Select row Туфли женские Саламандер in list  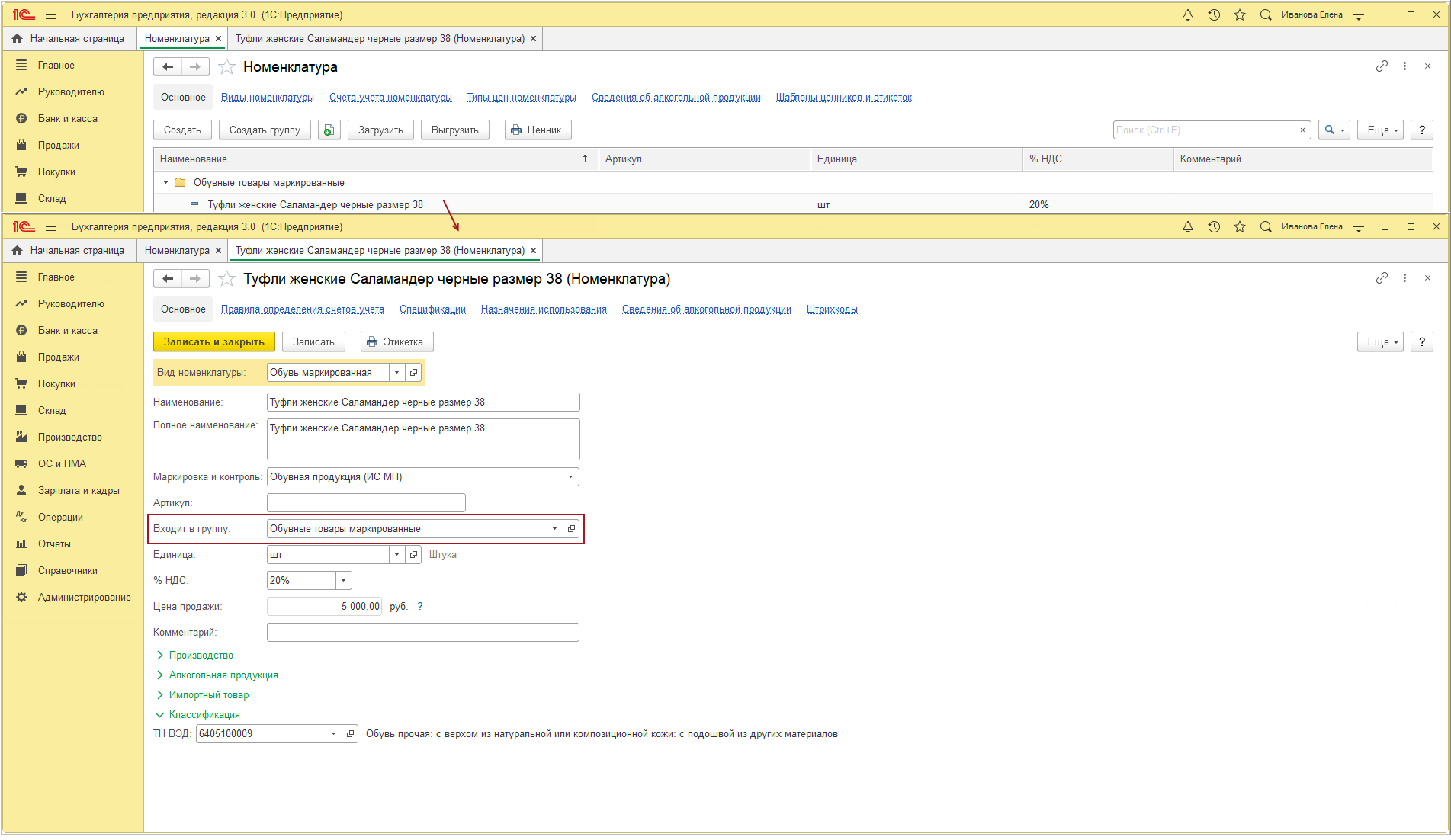pyautogui.click(x=793, y=204)
